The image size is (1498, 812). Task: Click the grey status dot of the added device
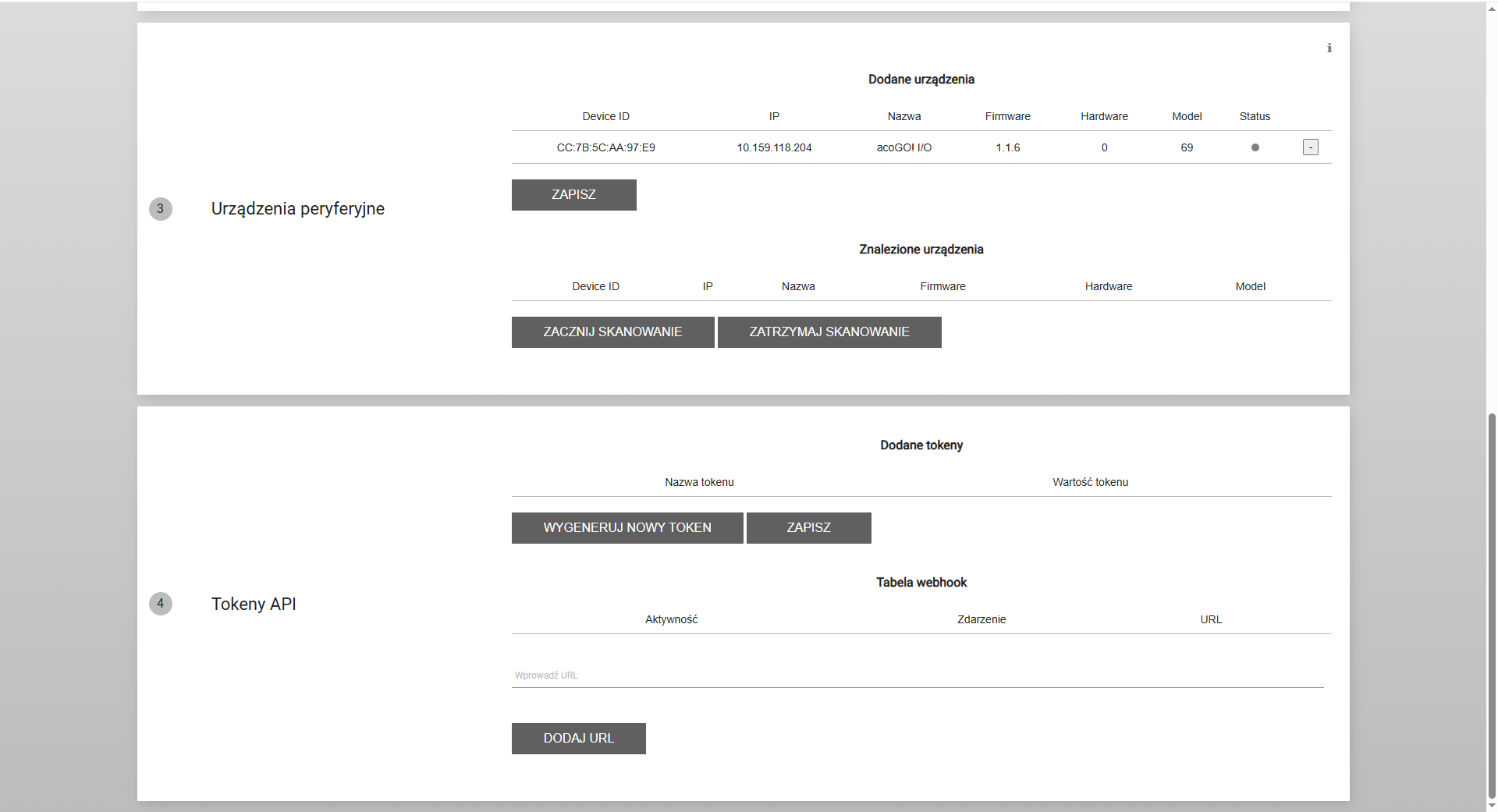1255,147
